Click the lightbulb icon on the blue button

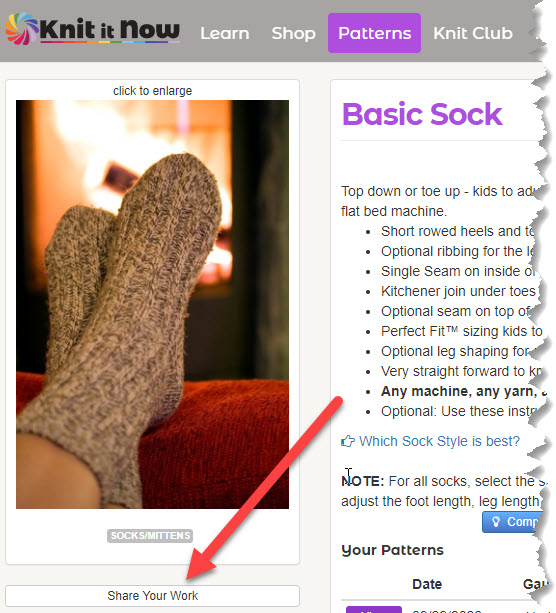click(496, 522)
